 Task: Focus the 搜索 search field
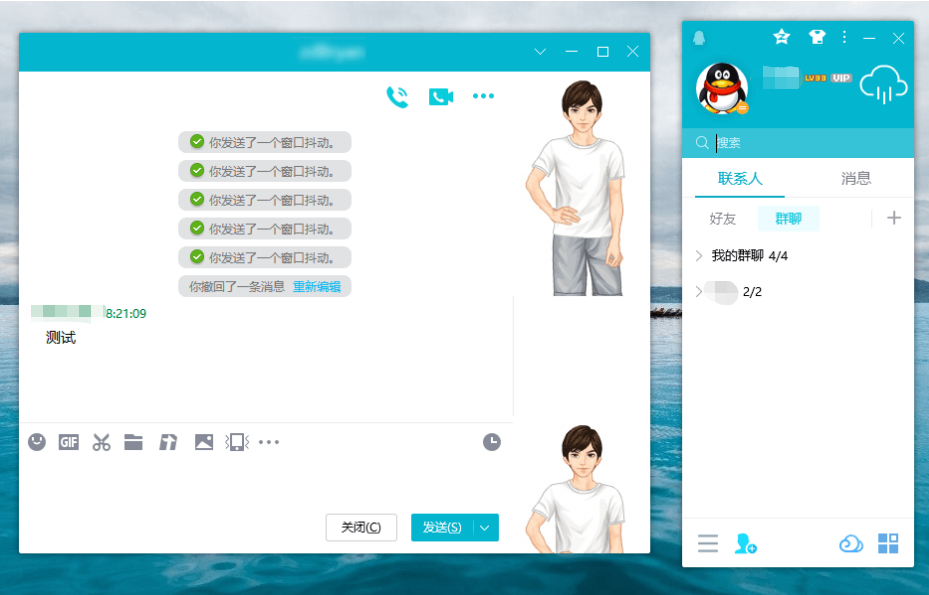coord(800,143)
